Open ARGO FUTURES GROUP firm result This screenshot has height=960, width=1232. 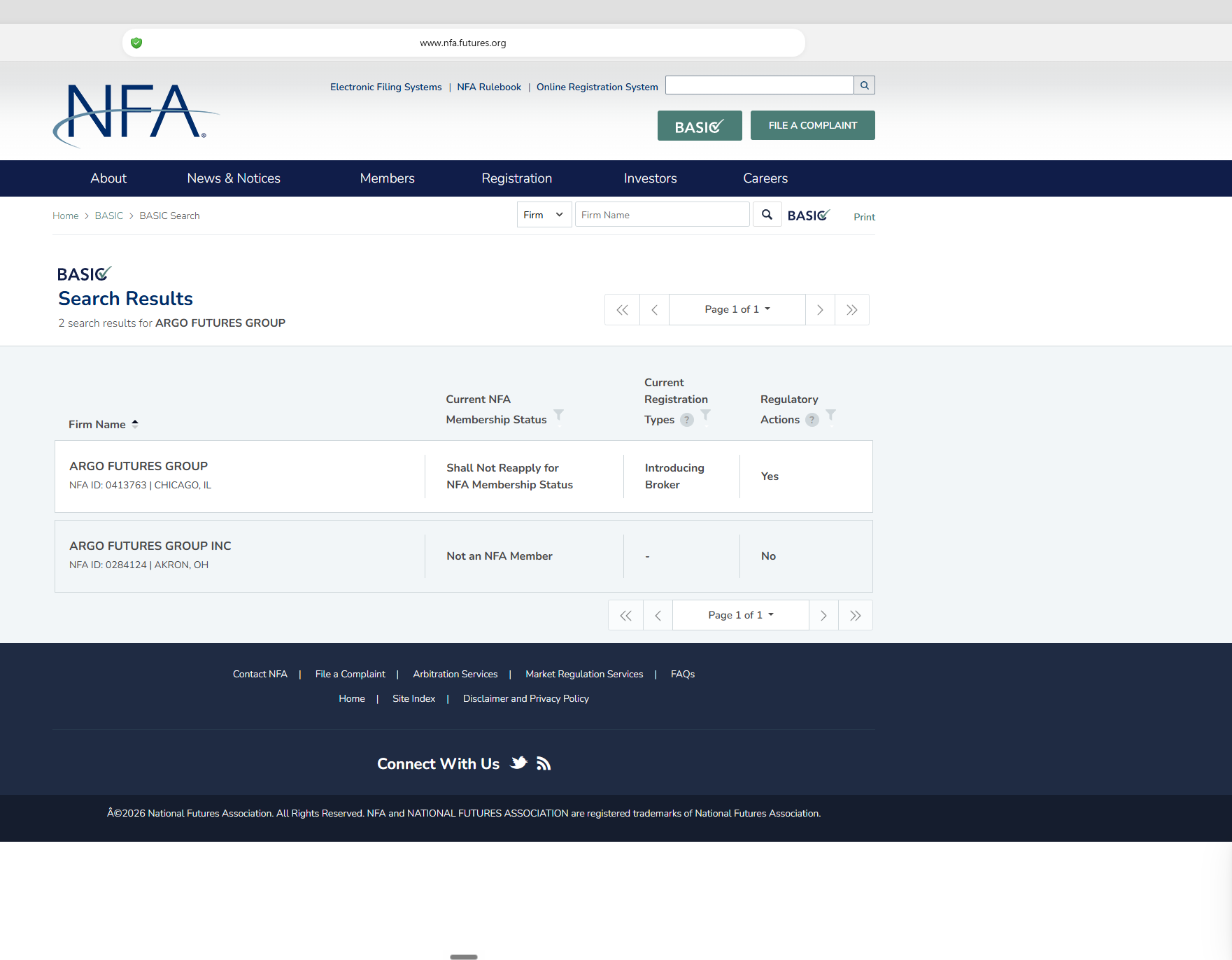(x=139, y=466)
